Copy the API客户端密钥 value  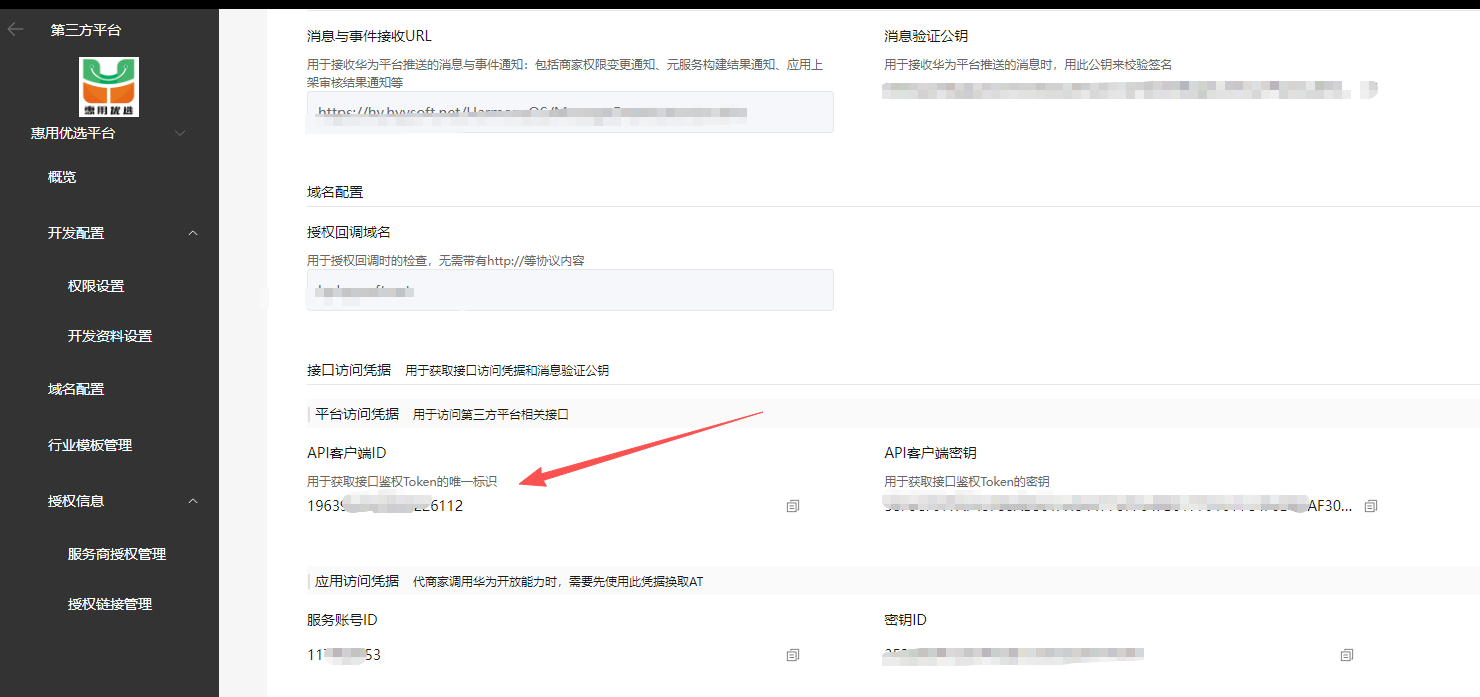coord(1371,506)
